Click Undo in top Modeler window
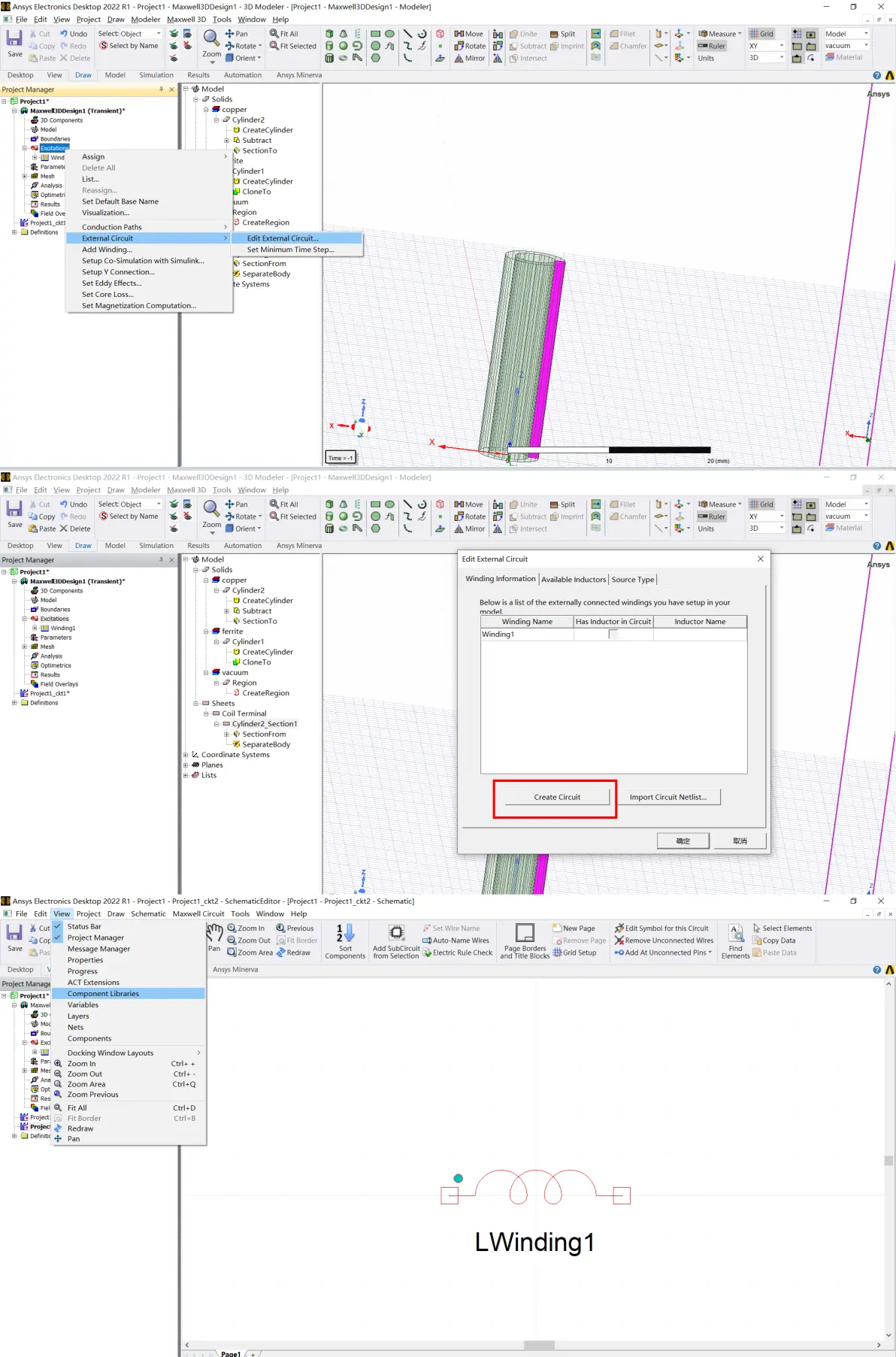This screenshot has width=896, height=1357. 73,34
